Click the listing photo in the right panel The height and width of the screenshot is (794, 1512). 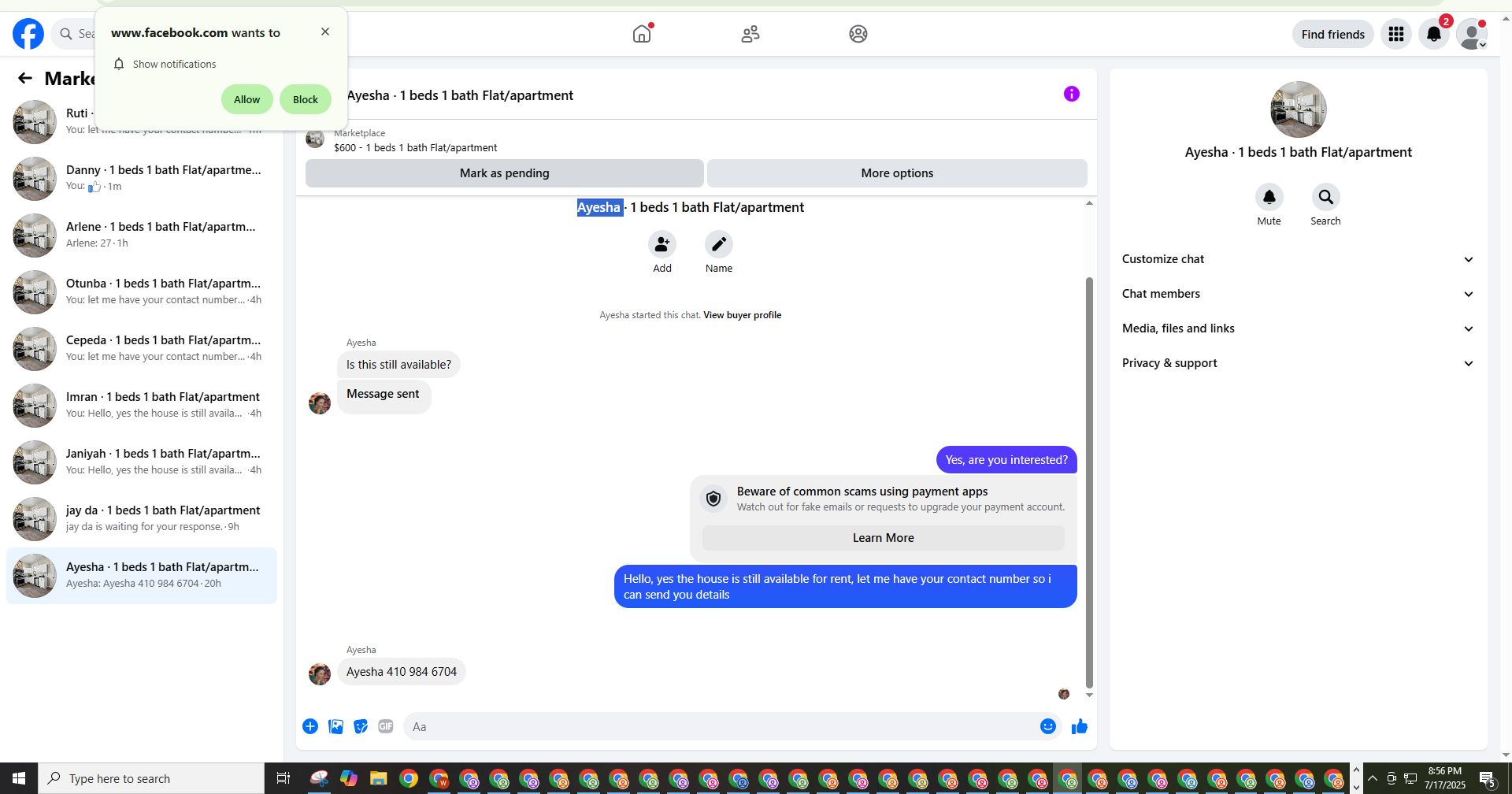pyautogui.click(x=1299, y=109)
